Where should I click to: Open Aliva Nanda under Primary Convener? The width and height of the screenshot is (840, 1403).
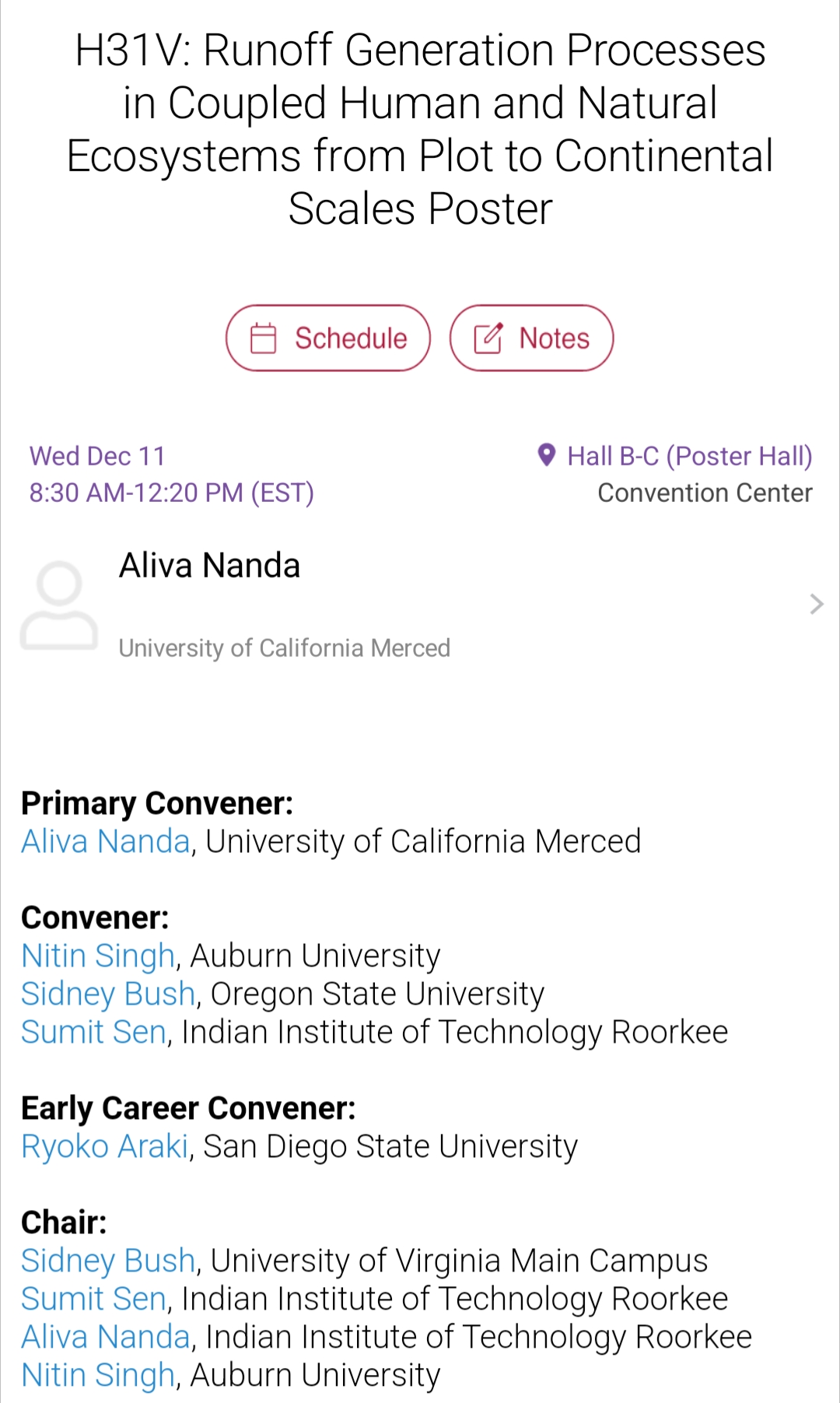tap(106, 841)
